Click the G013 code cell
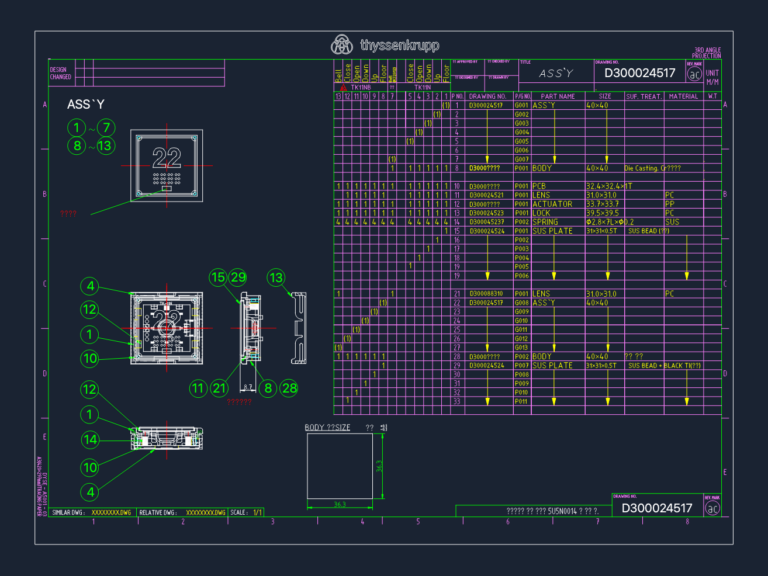768x576 pixels. pyautogui.click(x=522, y=347)
